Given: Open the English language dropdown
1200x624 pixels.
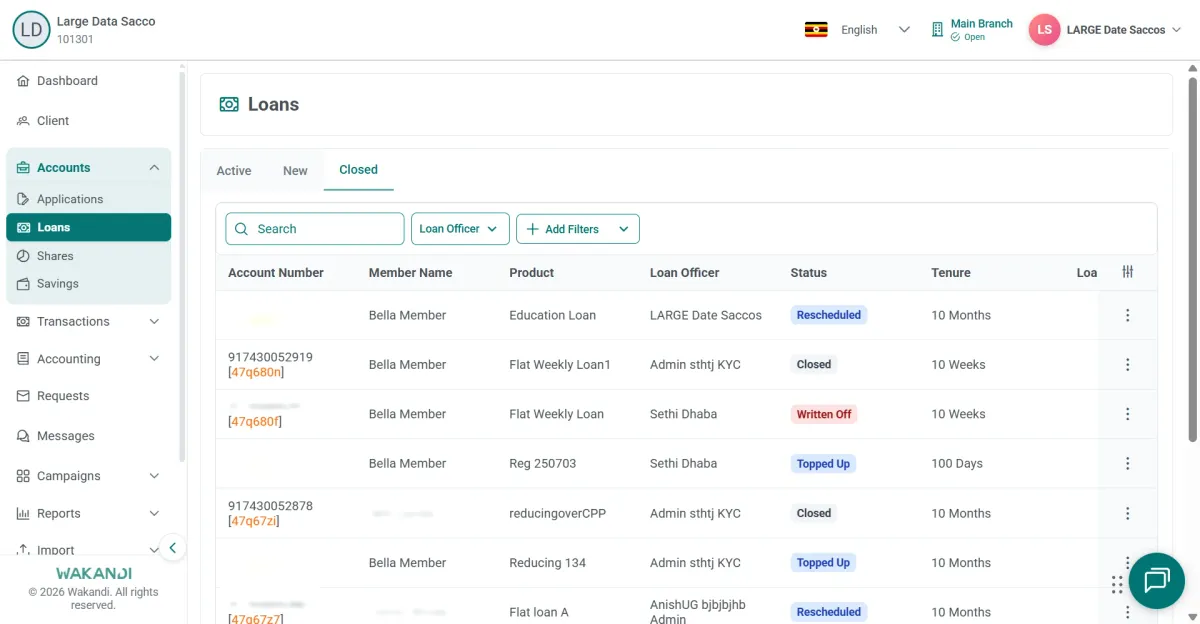Looking at the screenshot, I should click(858, 30).
